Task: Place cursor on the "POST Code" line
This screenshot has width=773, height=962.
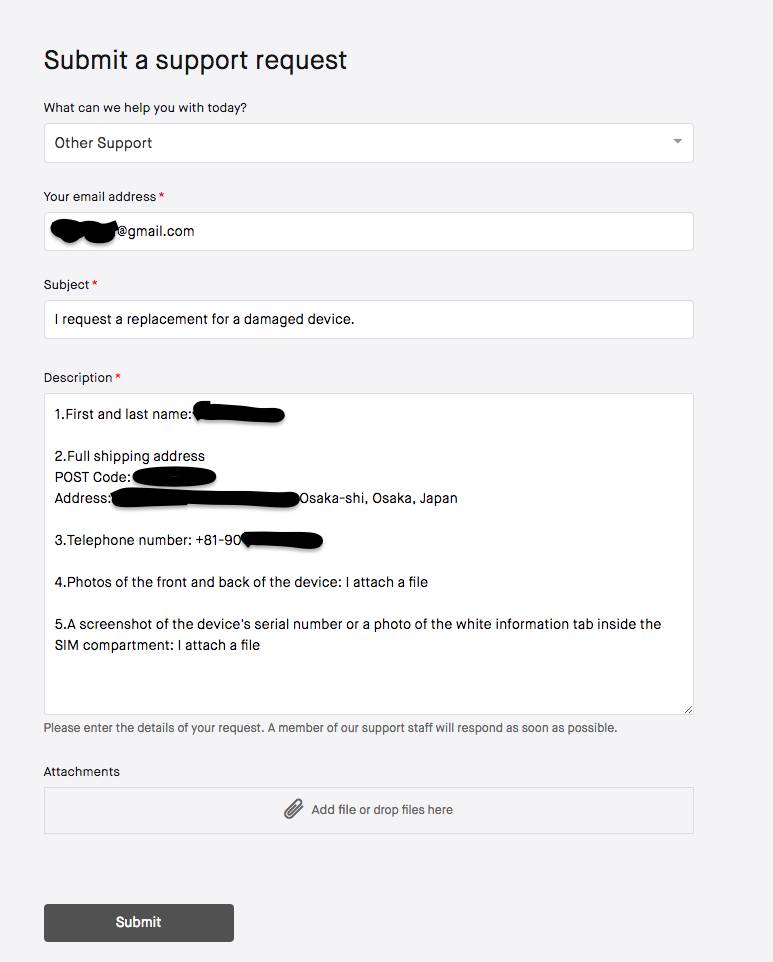Action: (x=92, y=477)
